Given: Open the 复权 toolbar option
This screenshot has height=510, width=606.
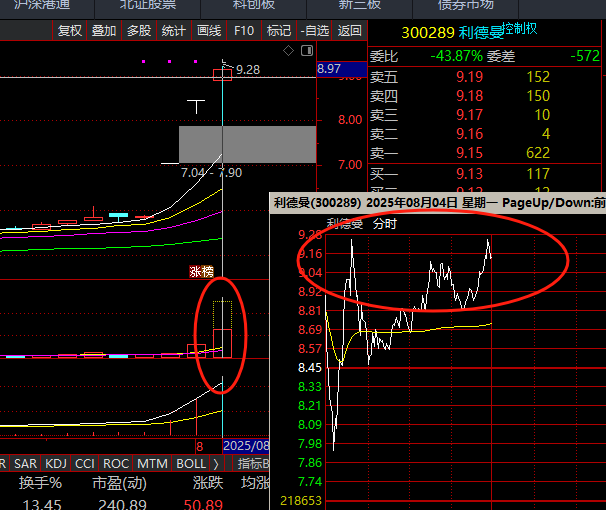Looking at the screenshot, I should coord(70,31).
